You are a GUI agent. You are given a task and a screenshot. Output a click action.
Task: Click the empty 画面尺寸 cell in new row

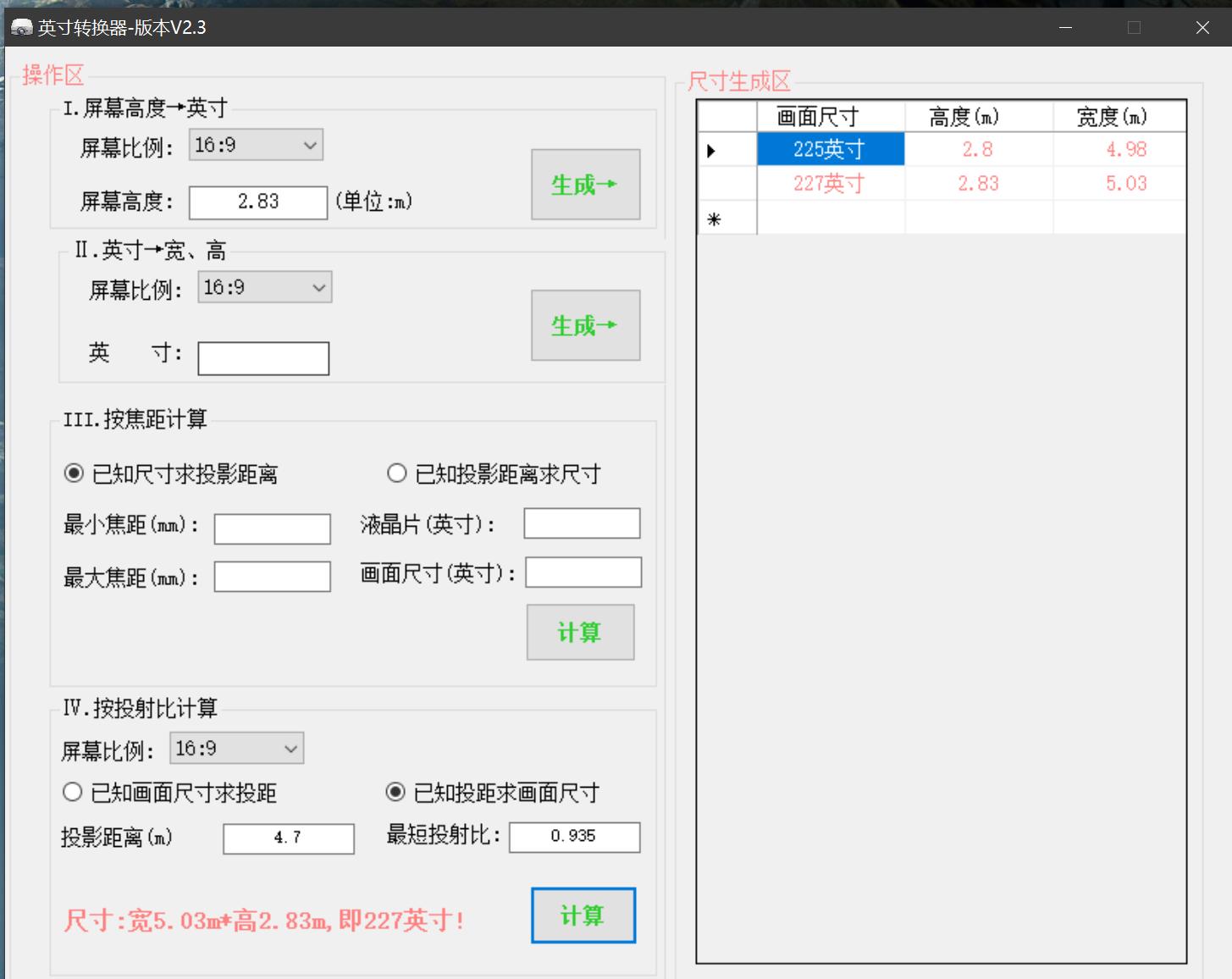[831, 218]
